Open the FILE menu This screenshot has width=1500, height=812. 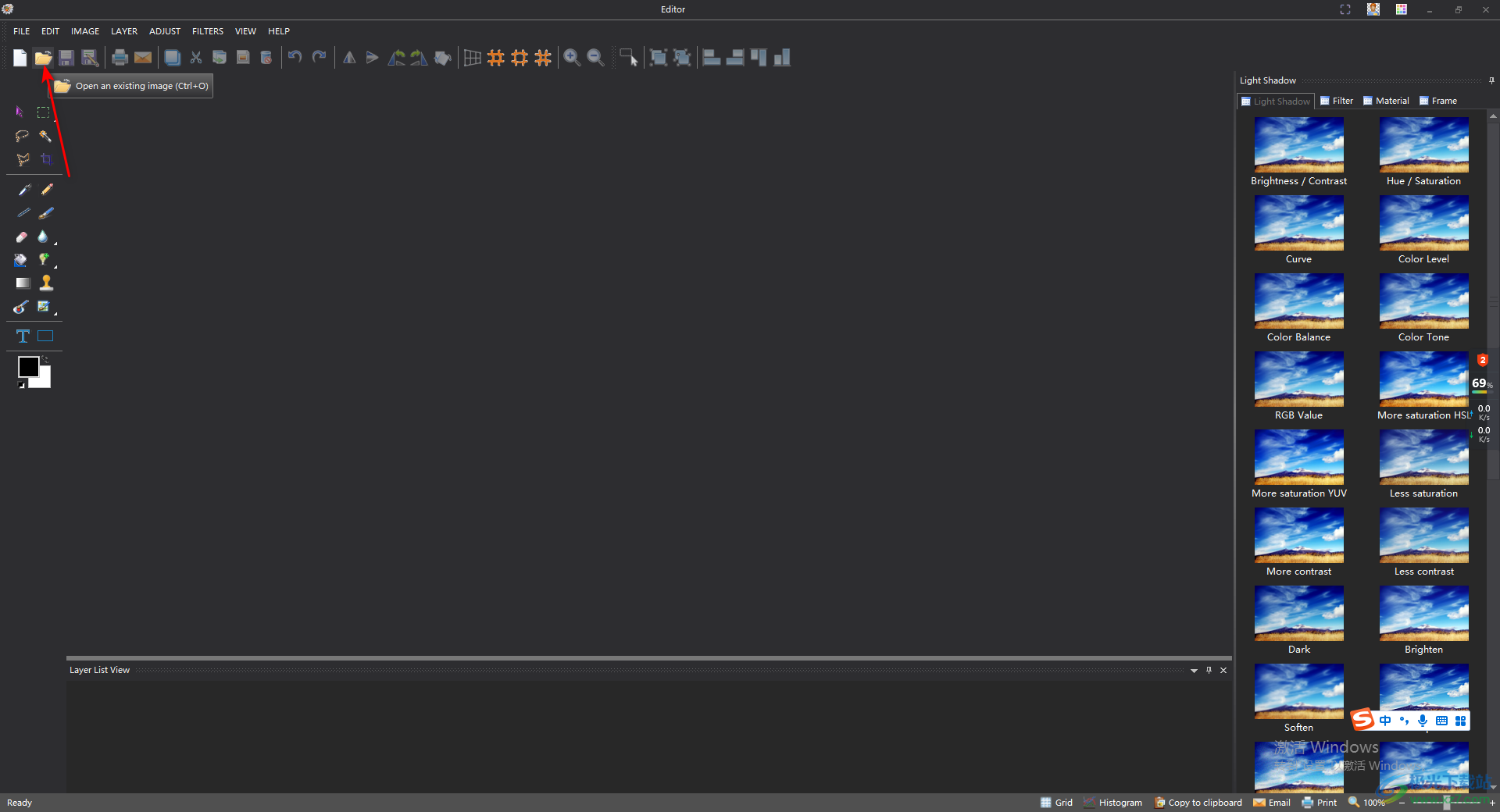click(x=21, y=31)
